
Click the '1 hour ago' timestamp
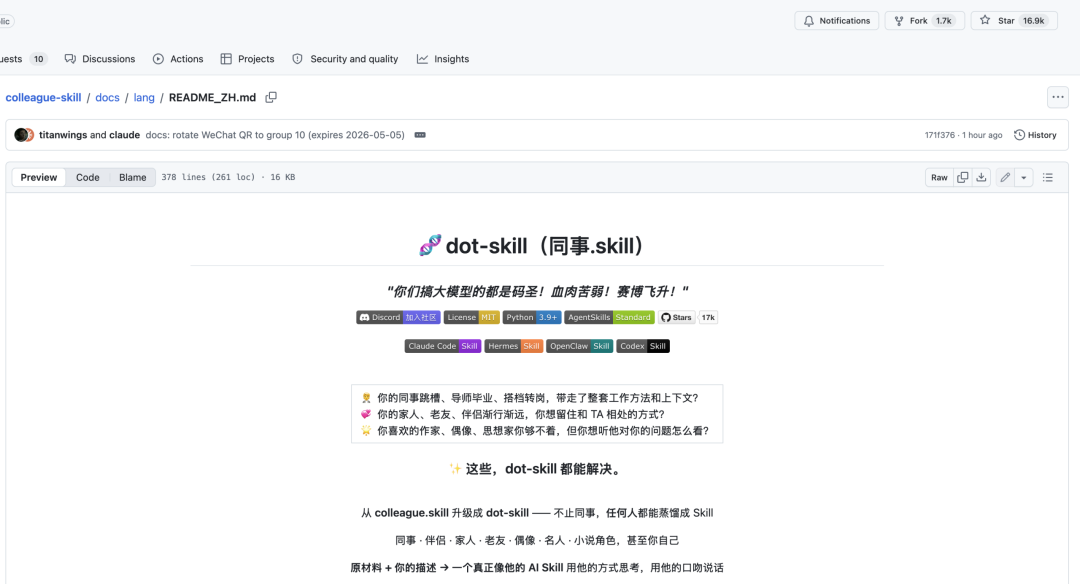point(982,135)
